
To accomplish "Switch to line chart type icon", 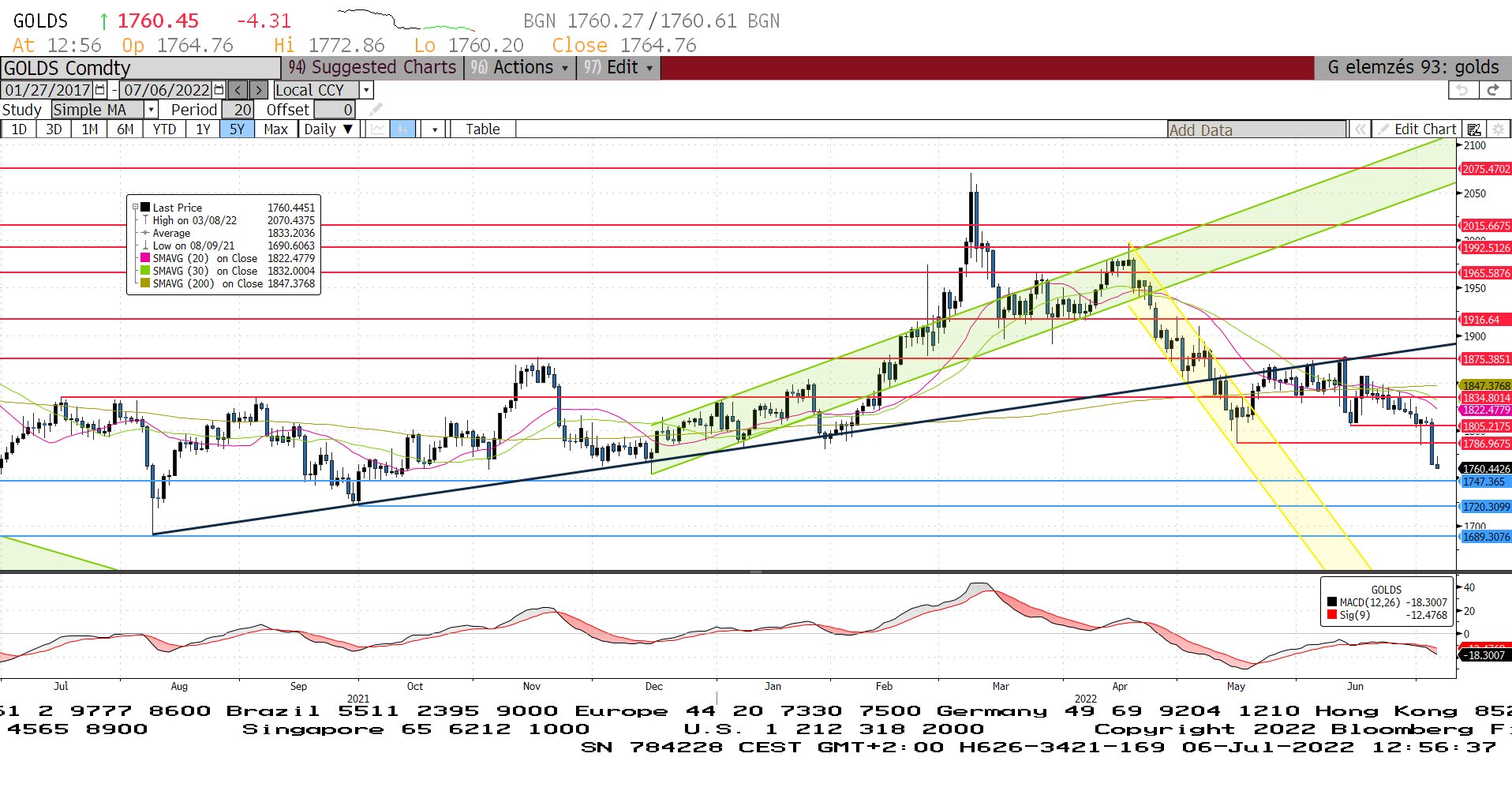I will click(379, 129).
